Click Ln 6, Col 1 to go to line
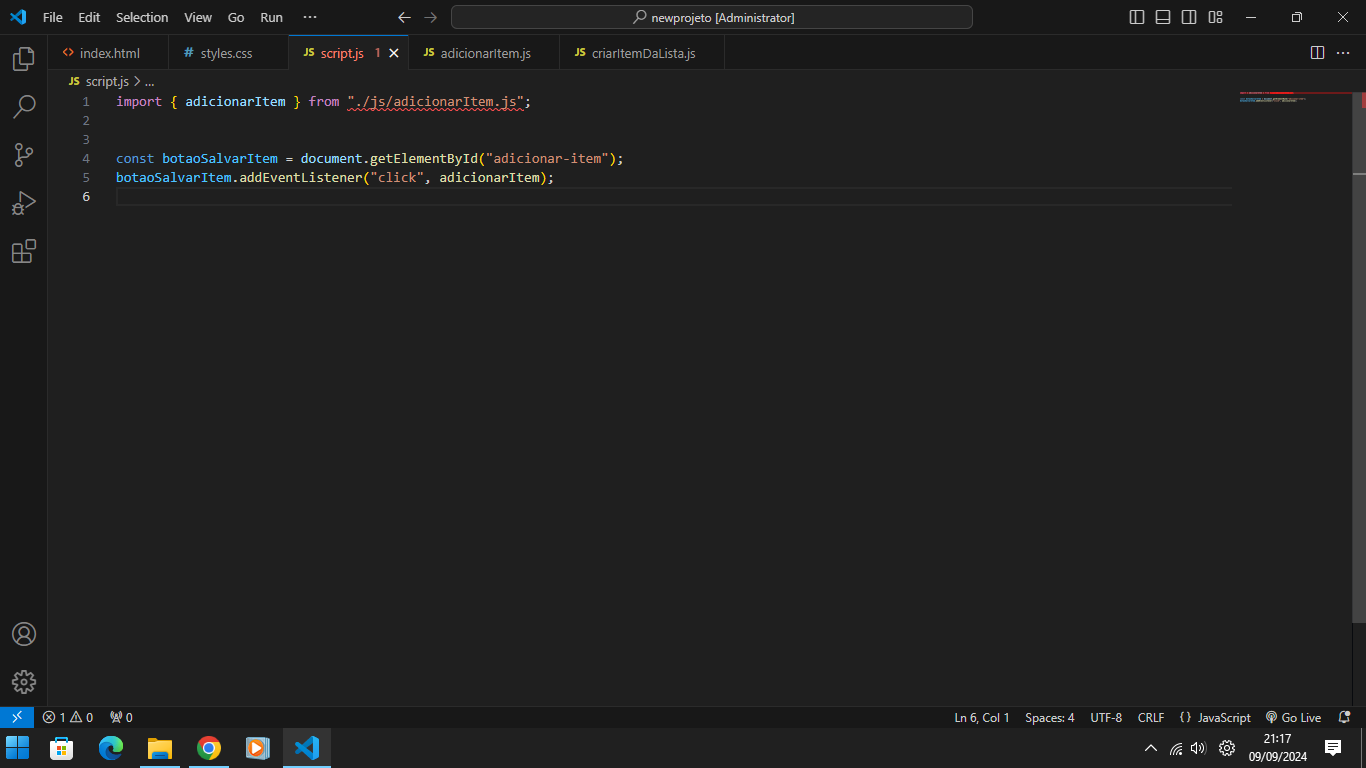1366x768 pixels. click(982, 717)
